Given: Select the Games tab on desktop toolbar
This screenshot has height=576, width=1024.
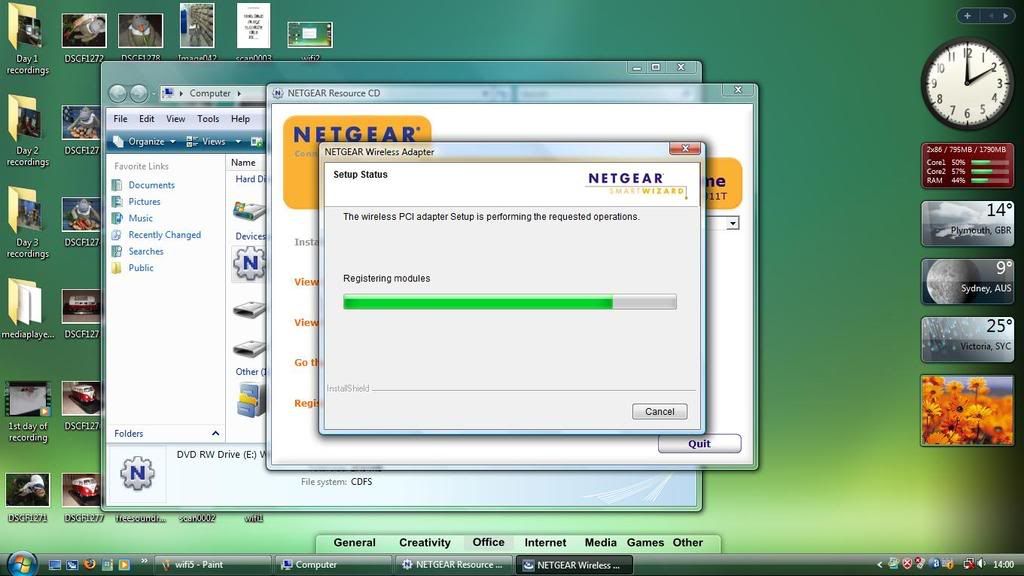Looking at the screenshot, I should [x=645, y=543].
